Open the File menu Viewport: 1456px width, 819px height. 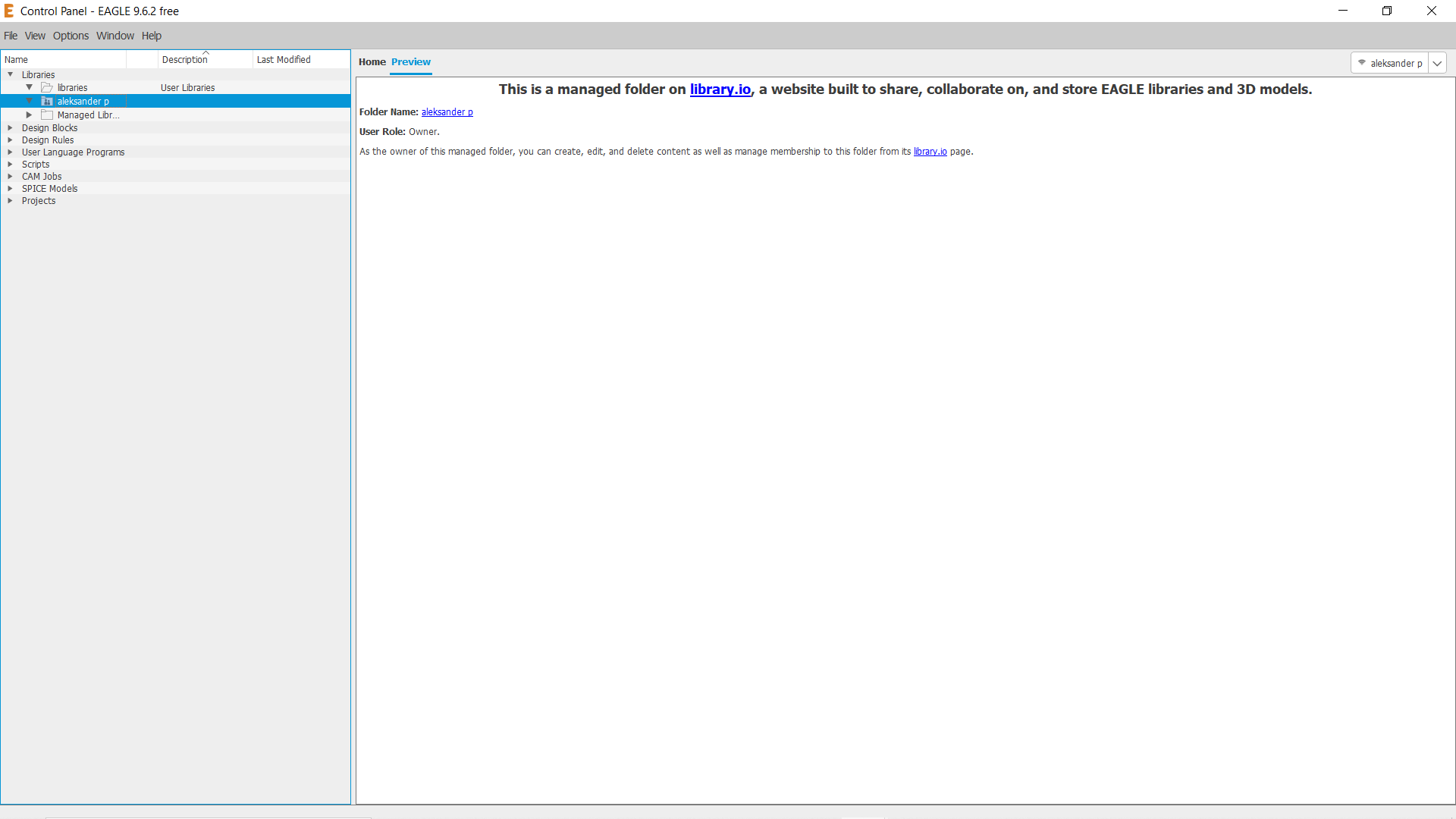click(11, 36)
